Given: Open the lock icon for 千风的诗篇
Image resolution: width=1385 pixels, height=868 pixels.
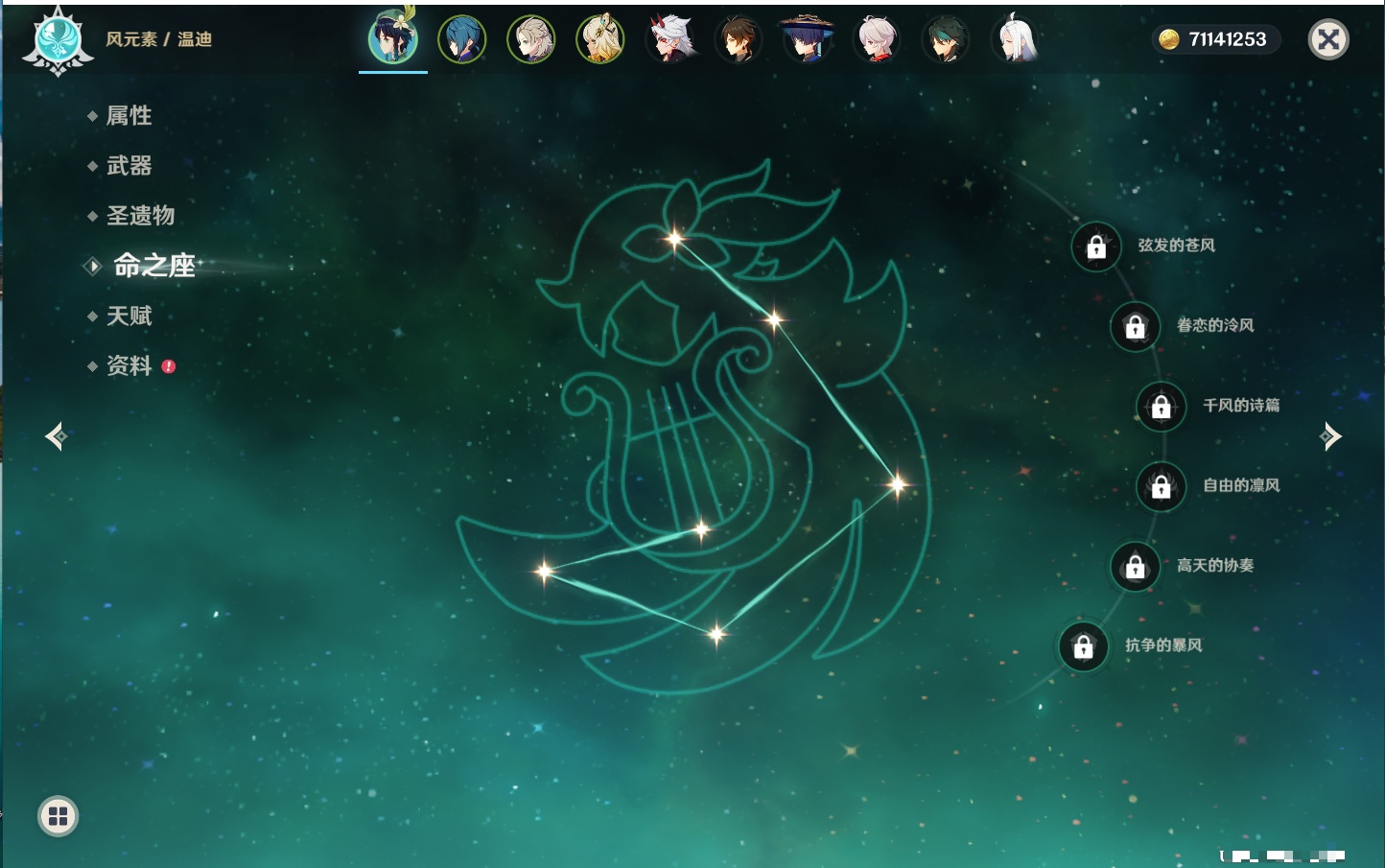Looking at the screenshot, I should click(1161, 407).
